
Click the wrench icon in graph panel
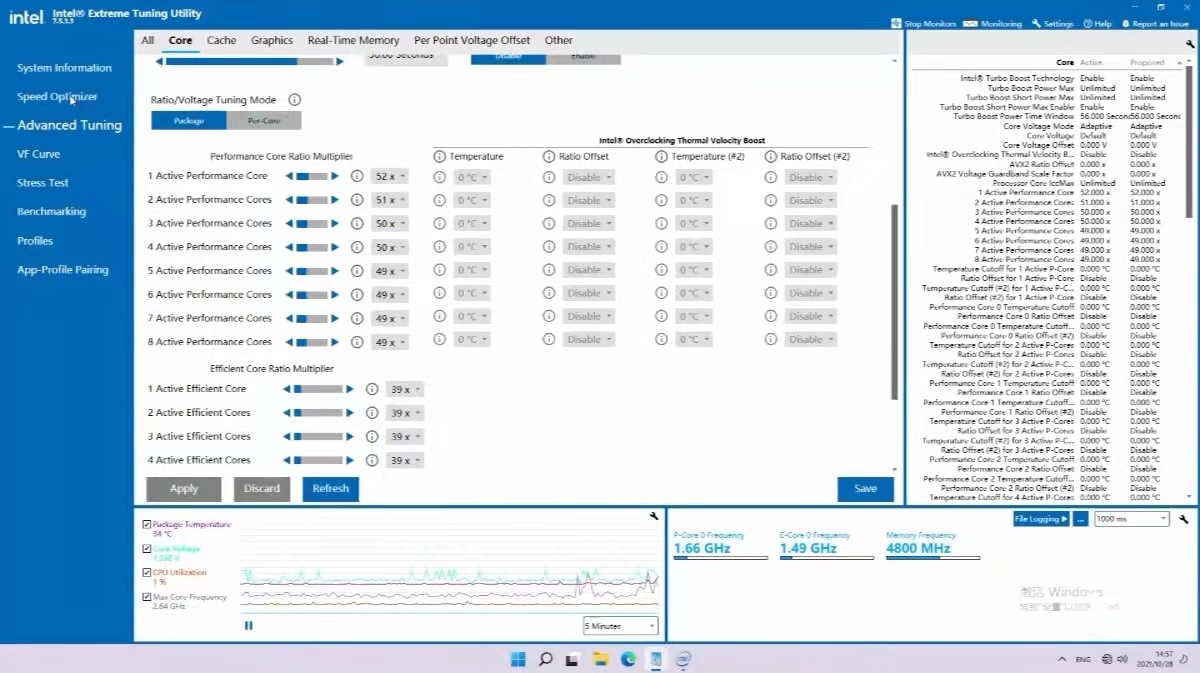point(654,516)
